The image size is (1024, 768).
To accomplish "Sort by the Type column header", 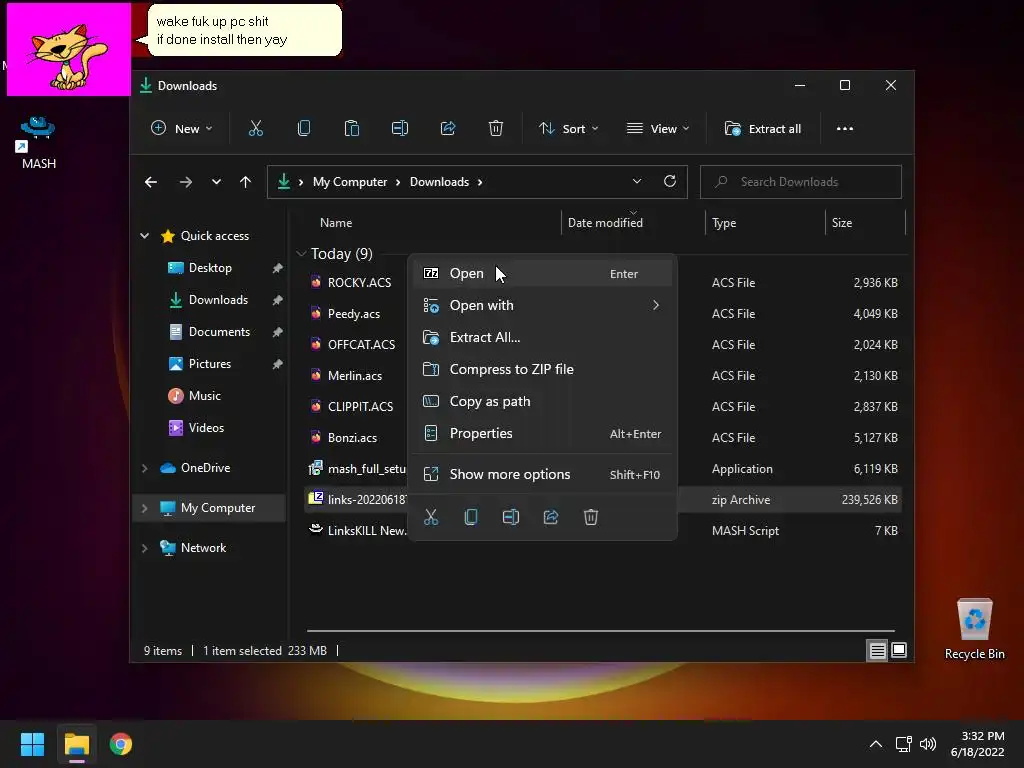I will coord(724,223).
